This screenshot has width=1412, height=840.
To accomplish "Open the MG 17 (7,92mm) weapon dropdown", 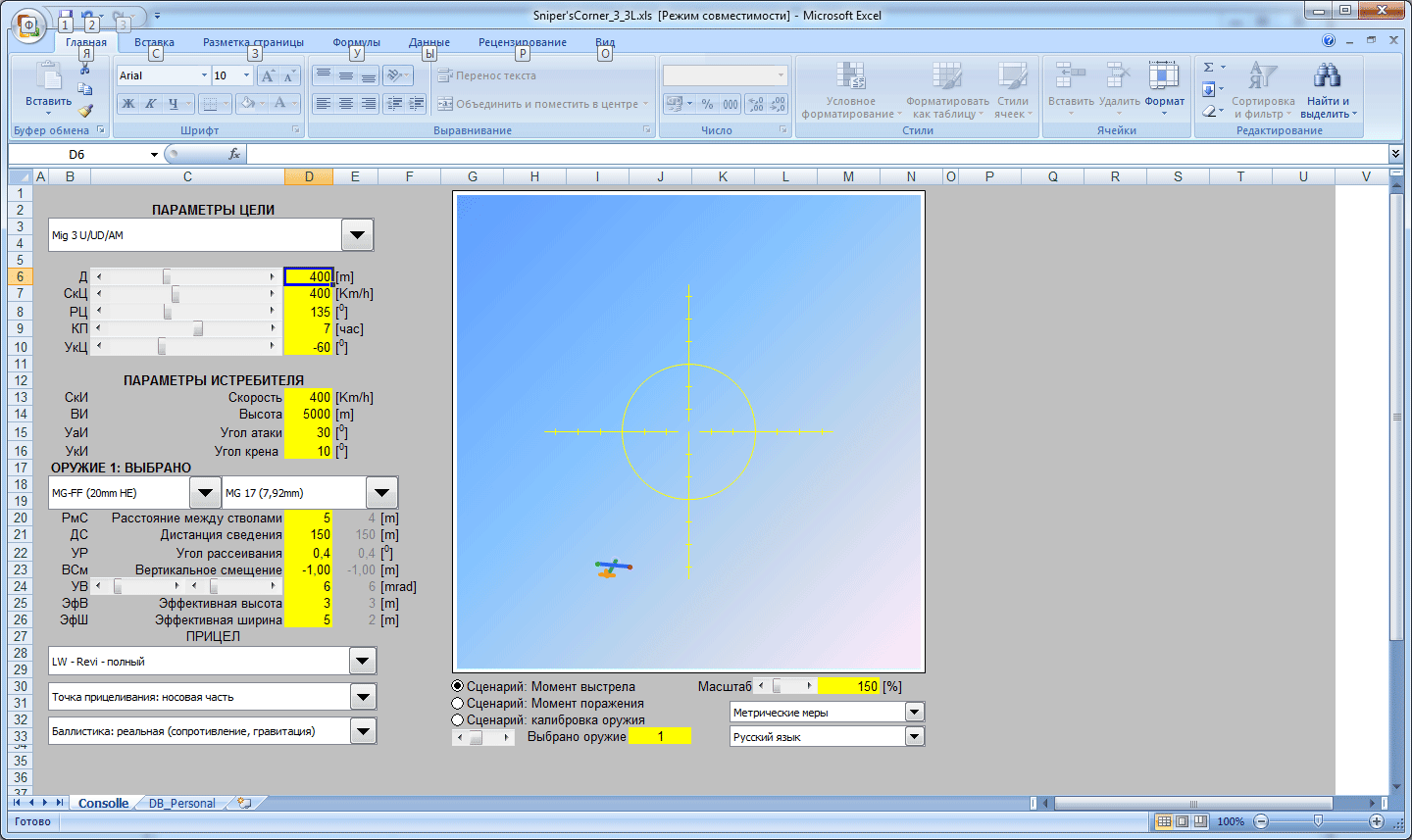I will coord(381,493).
